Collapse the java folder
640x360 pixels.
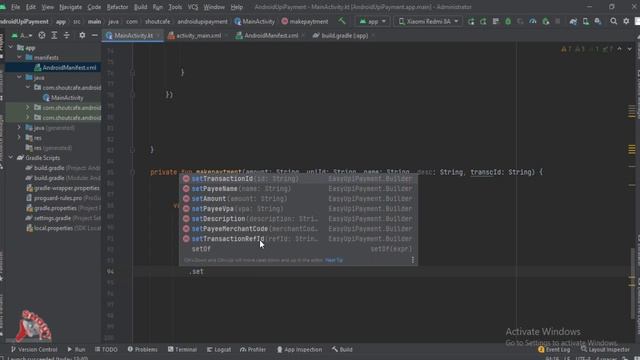[x=19, y=78]
